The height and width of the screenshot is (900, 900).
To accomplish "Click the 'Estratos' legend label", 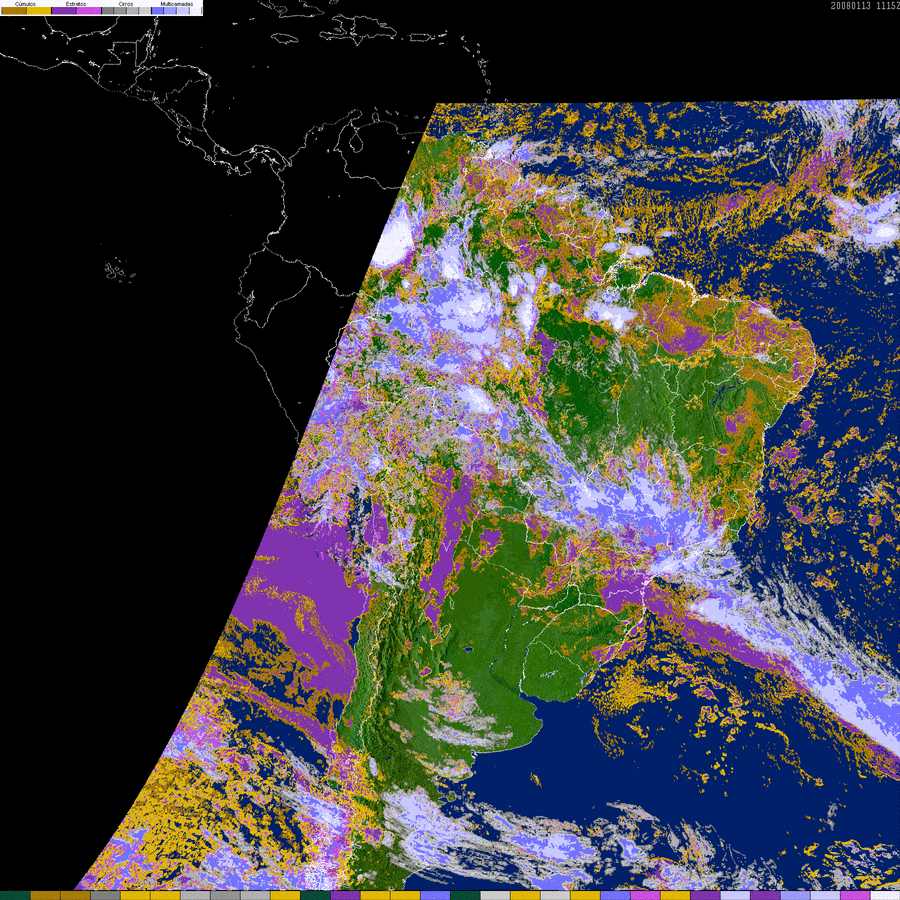I will pyautogui.click(x=76, y=4).
